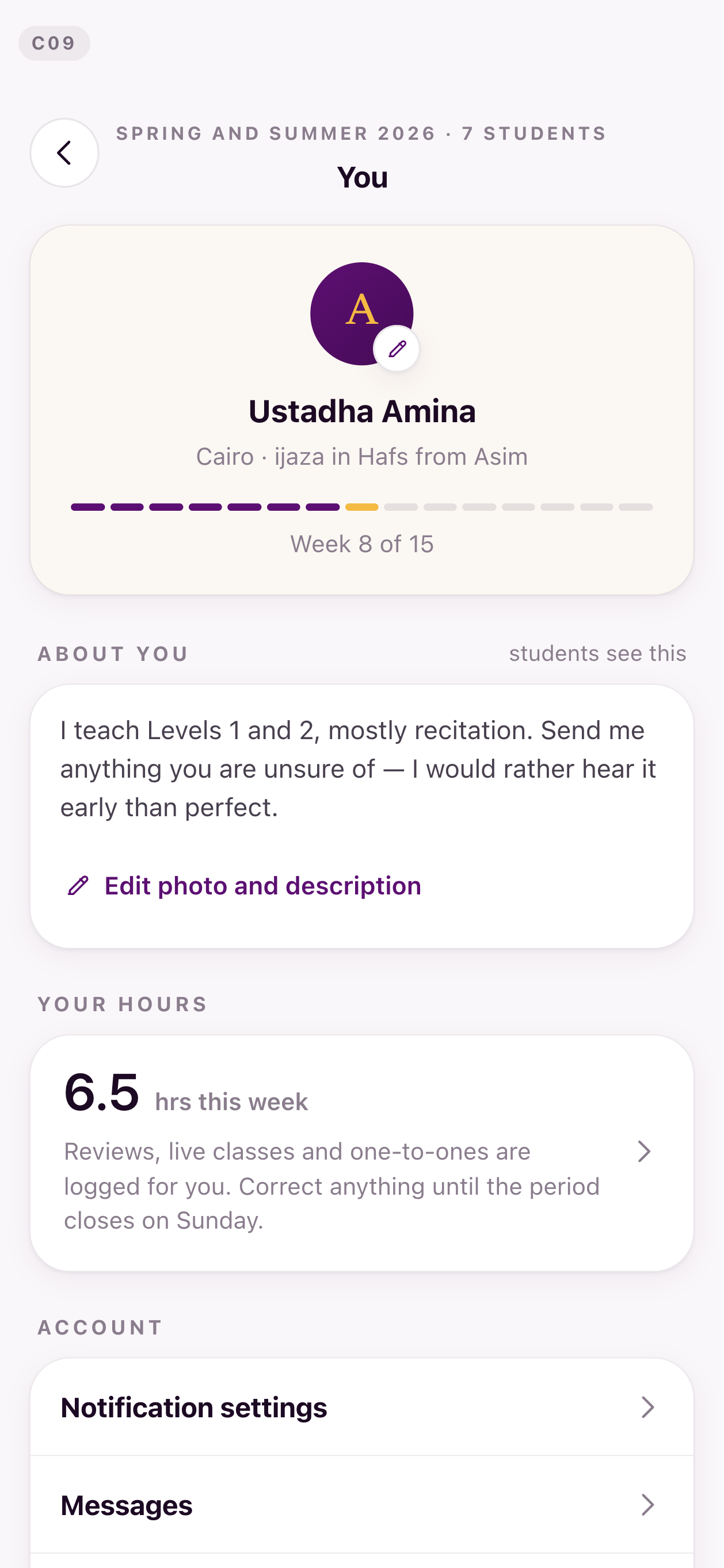The width and height of the screenshot is (724, 1568).
Task: Open the purple A profile avatar
Action: [x=361, y=313]
